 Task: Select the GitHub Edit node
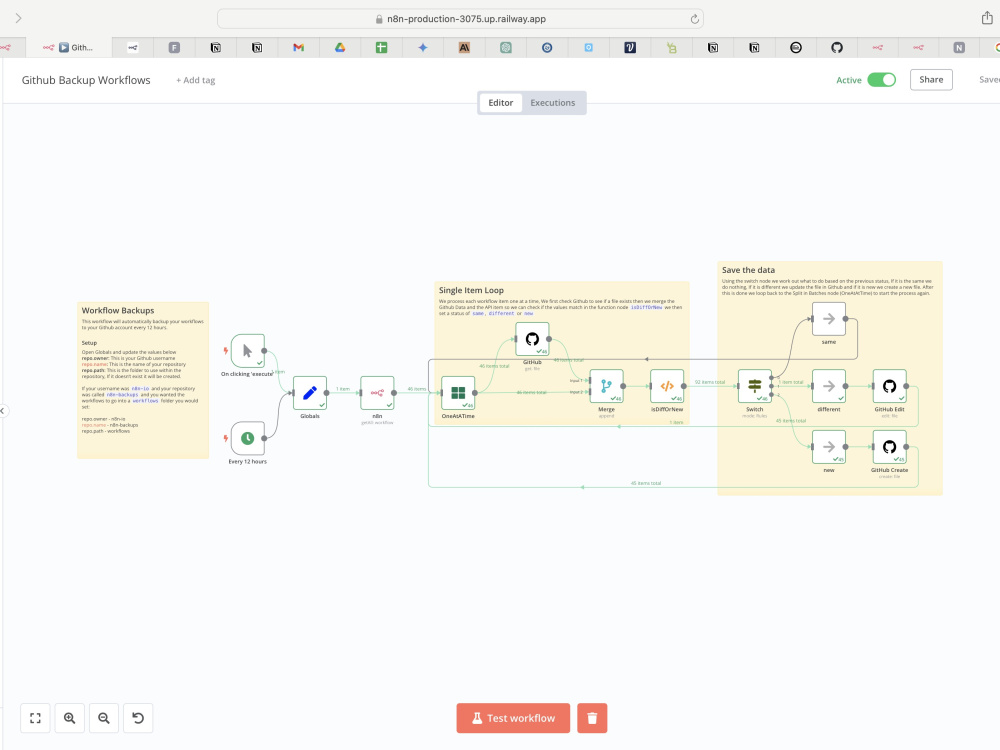(889, 386)
